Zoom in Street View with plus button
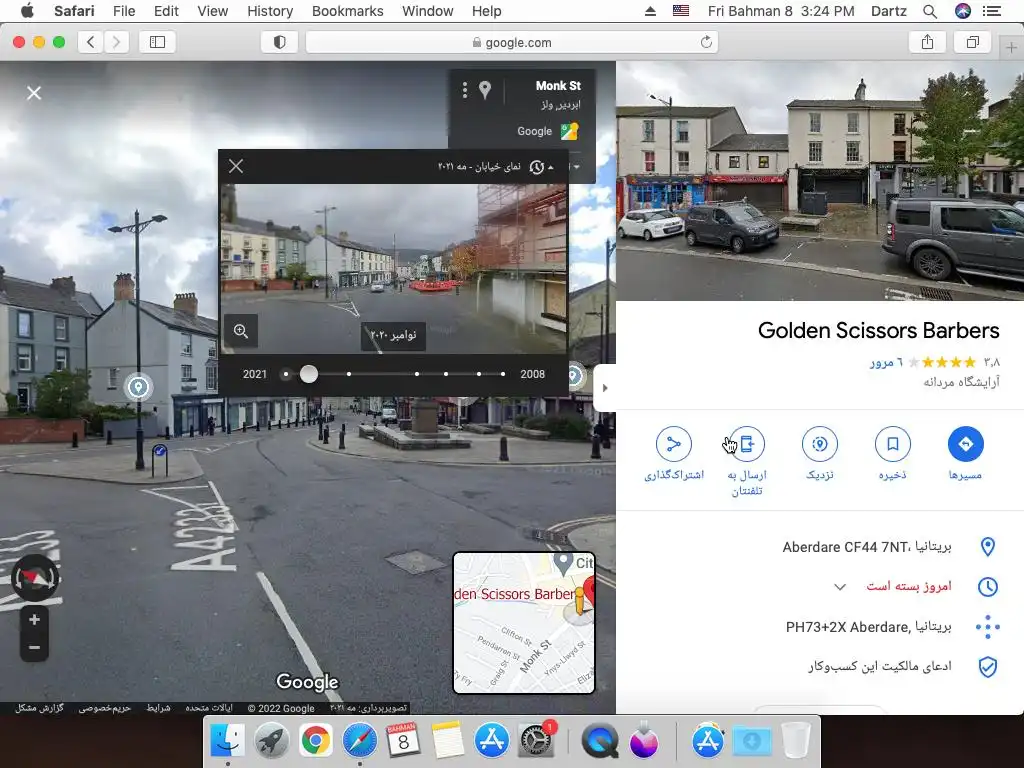This screenshot has height=768, width=1024. tap(34, 619)
